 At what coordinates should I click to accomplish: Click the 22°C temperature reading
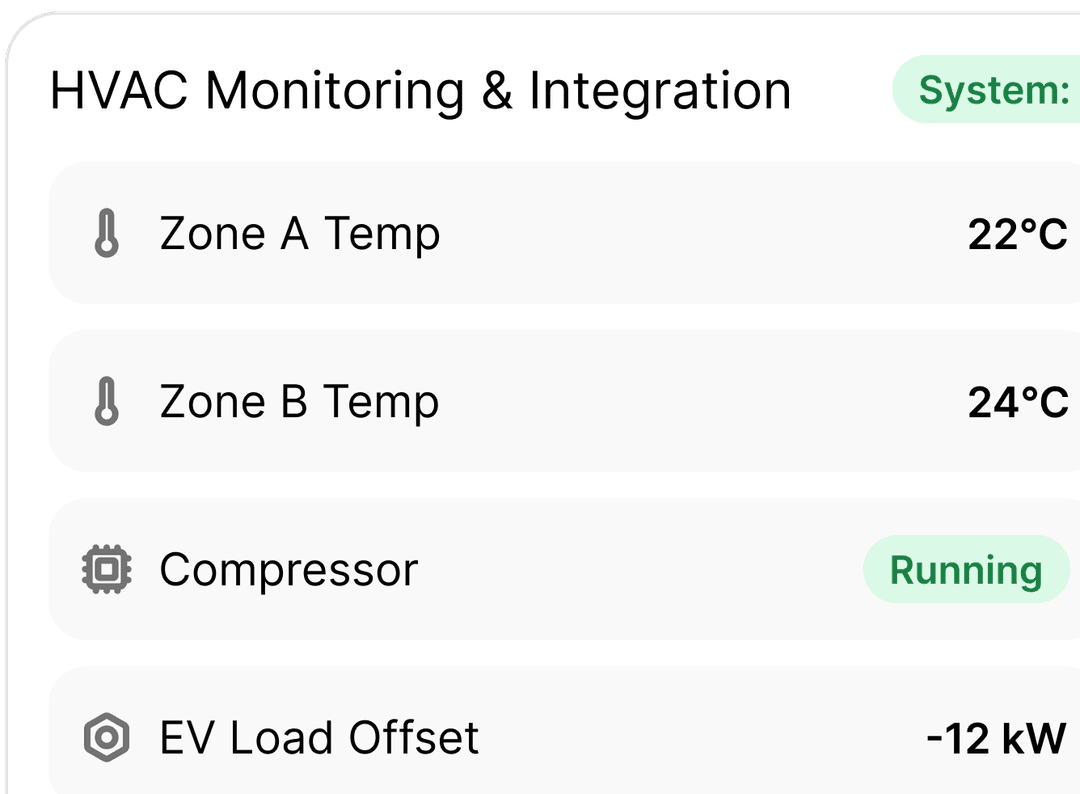point(1017,234)
